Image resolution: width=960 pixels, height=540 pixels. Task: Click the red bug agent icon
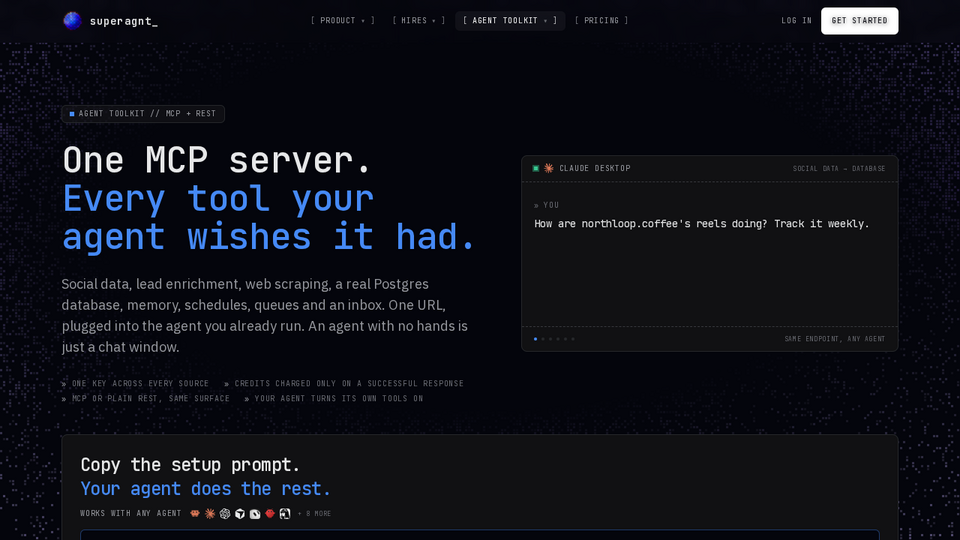tap(270, 514)
